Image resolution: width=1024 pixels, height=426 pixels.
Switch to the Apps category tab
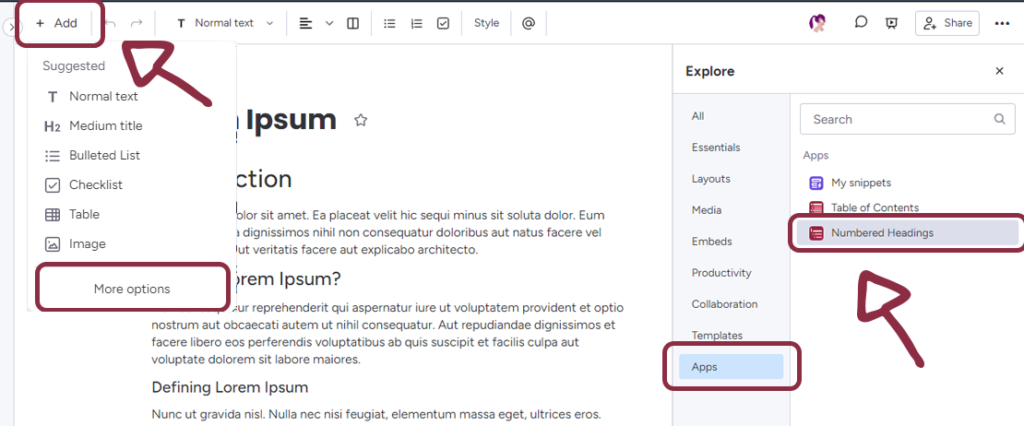(x=732, y=367)
